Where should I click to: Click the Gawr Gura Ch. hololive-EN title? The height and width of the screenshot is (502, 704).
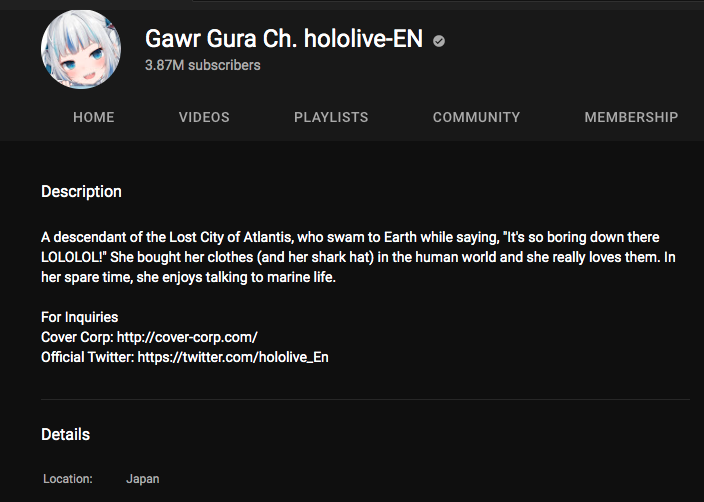click(284, 39)
